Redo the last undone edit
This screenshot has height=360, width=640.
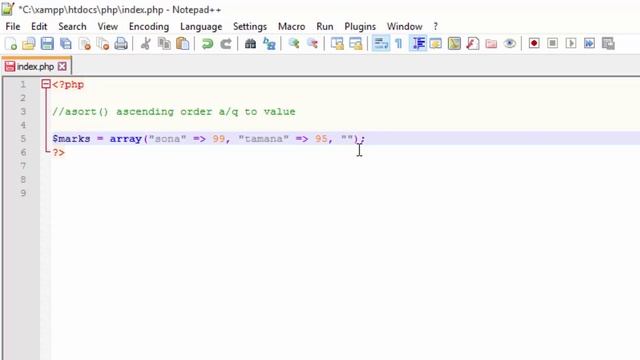point(226,43)
